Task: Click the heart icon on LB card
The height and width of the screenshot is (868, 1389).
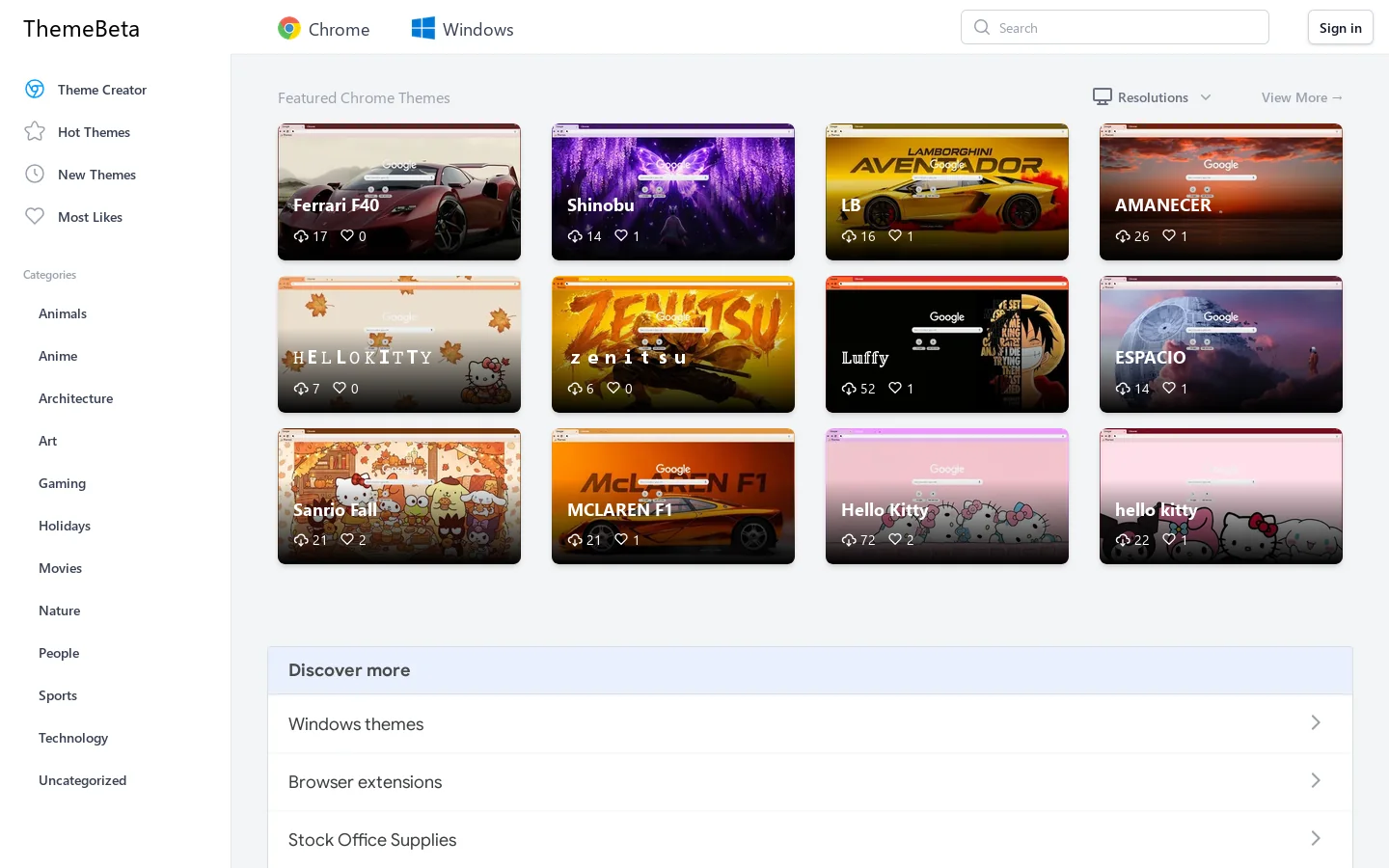Action: tap(895, 235)
